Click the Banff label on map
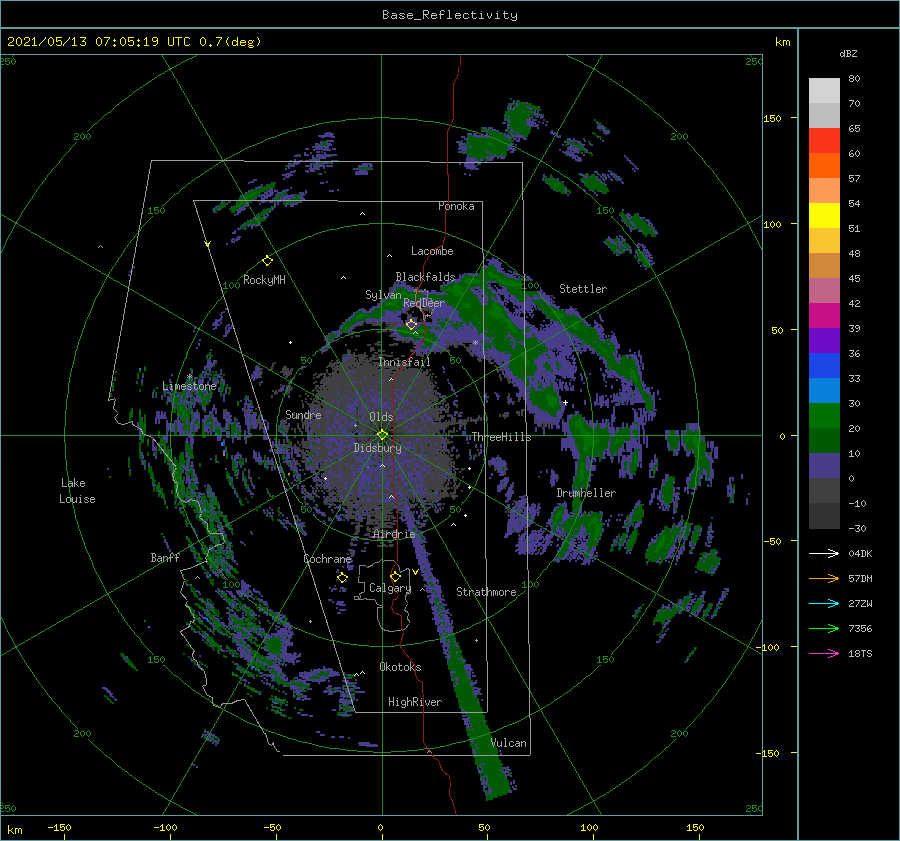 click(165, 557)
